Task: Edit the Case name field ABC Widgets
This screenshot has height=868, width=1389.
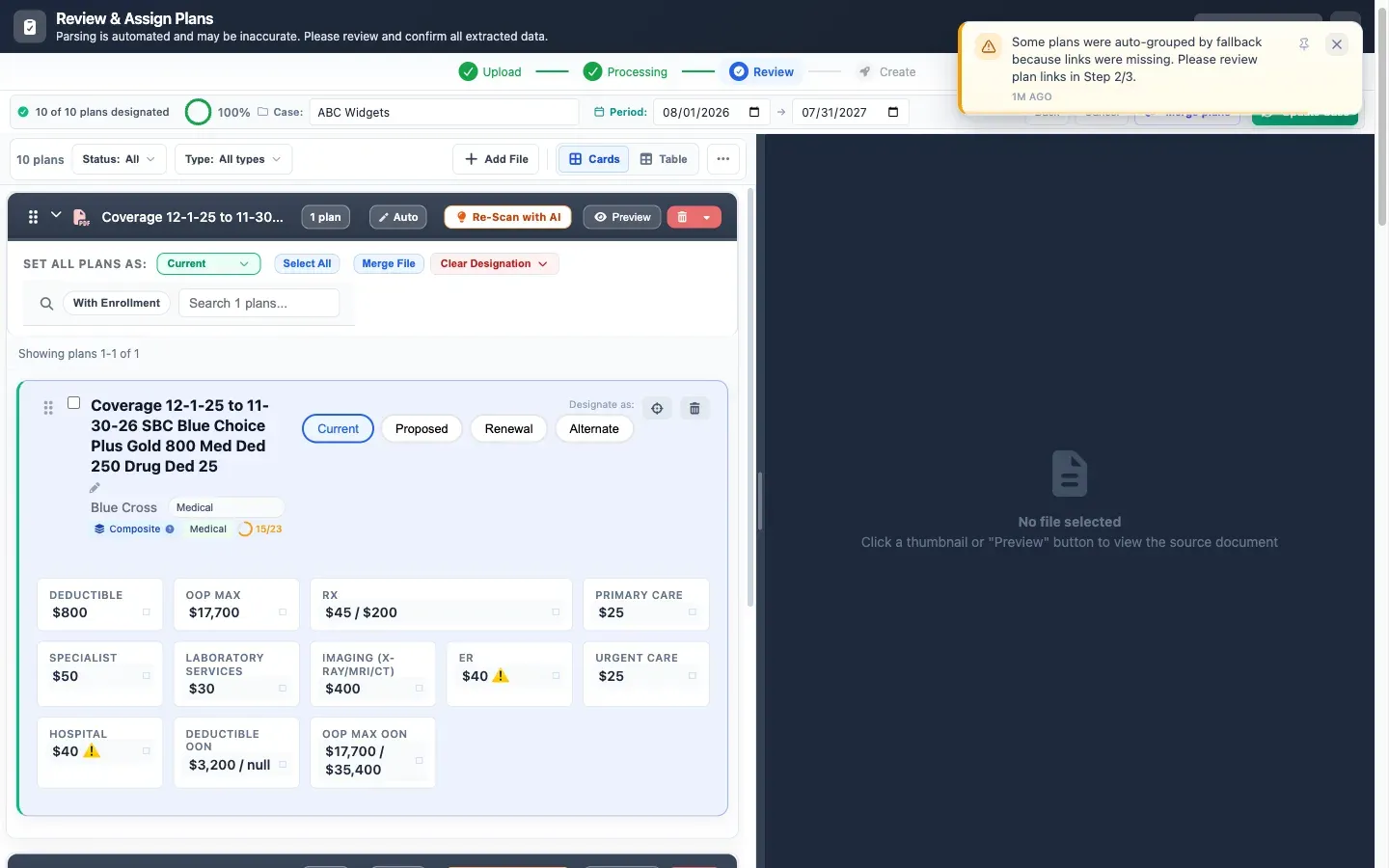Action: 444,112
